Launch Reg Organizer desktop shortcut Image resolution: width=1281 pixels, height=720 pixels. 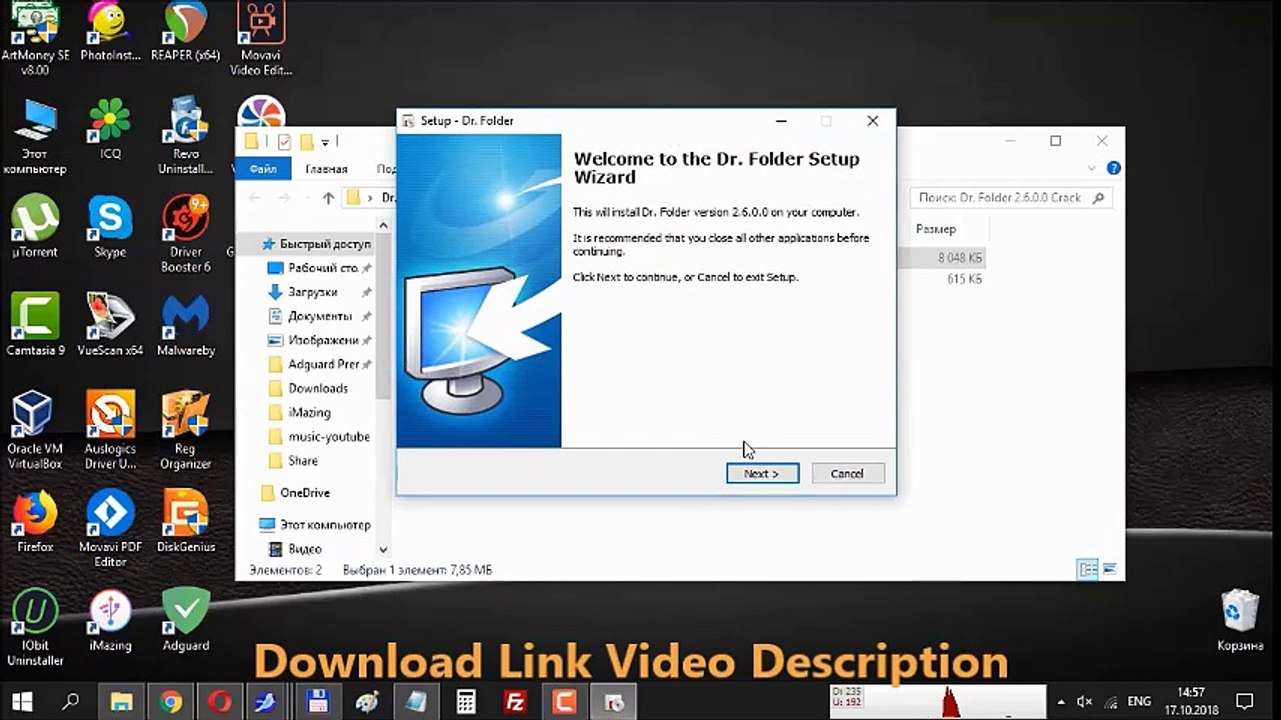(x=185, y=431)
